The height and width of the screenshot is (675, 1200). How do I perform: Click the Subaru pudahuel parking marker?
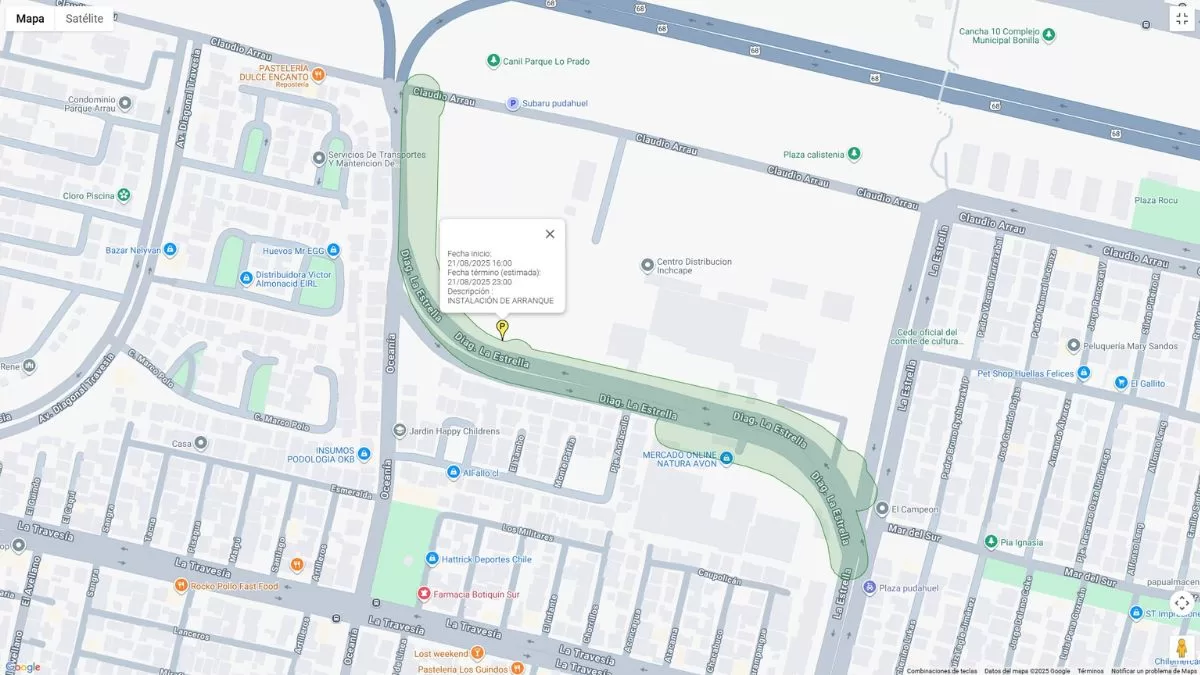click(513, 103)
